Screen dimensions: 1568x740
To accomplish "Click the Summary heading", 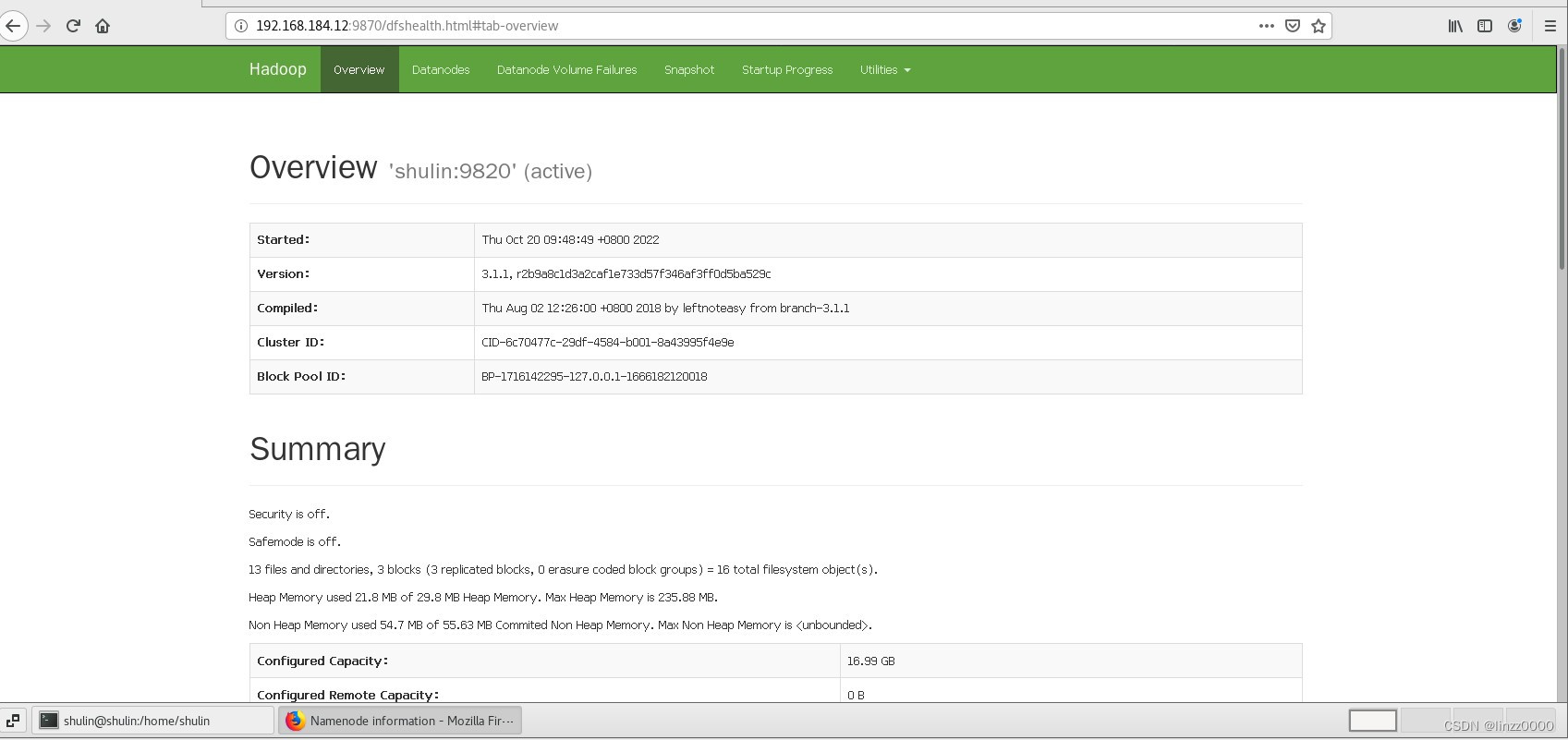I will tap(318, 449).
